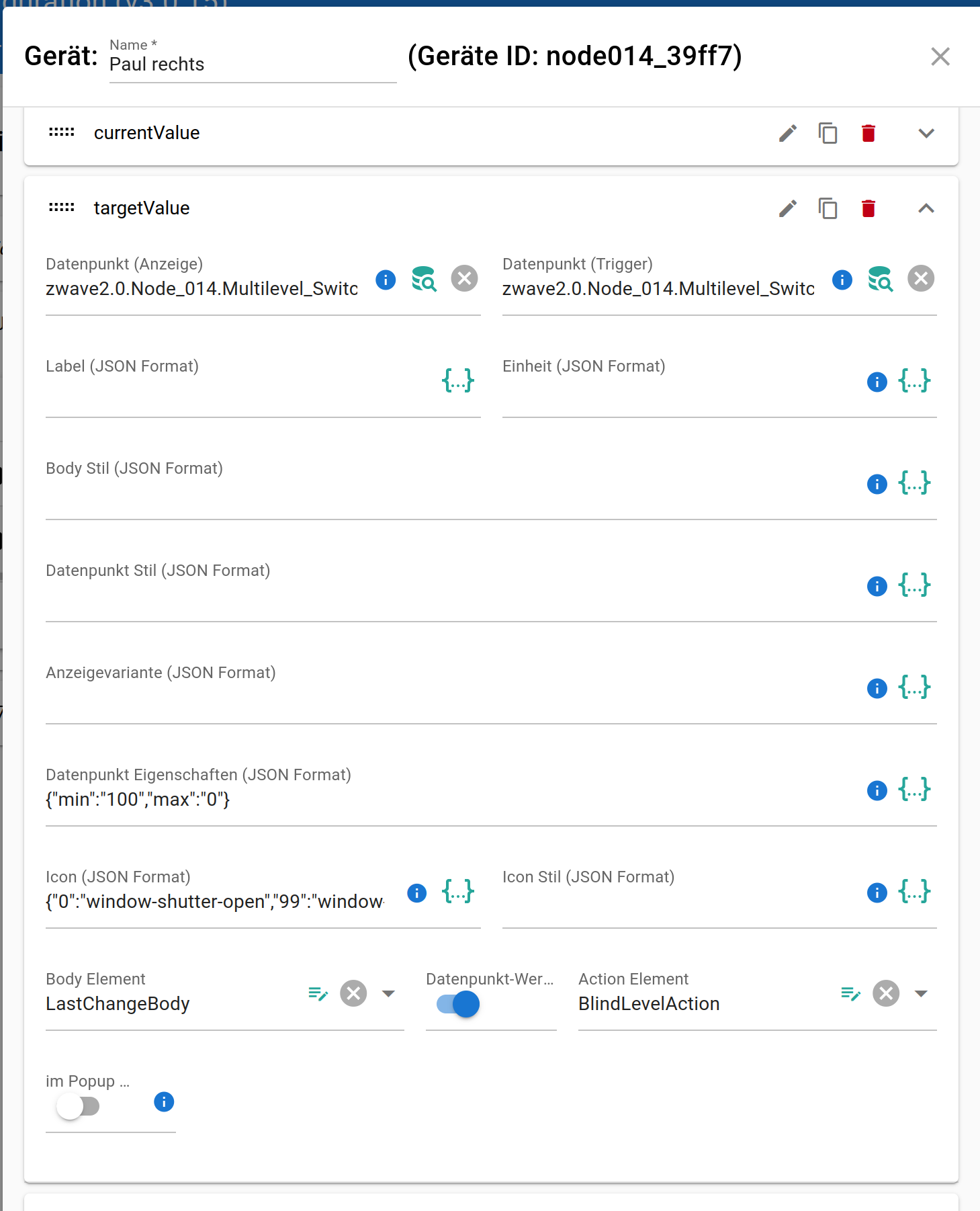The width and height of the screenshot is (980, 1211).
Task: Edit the device Name field Paul rechts
Action: pos(253,65)
